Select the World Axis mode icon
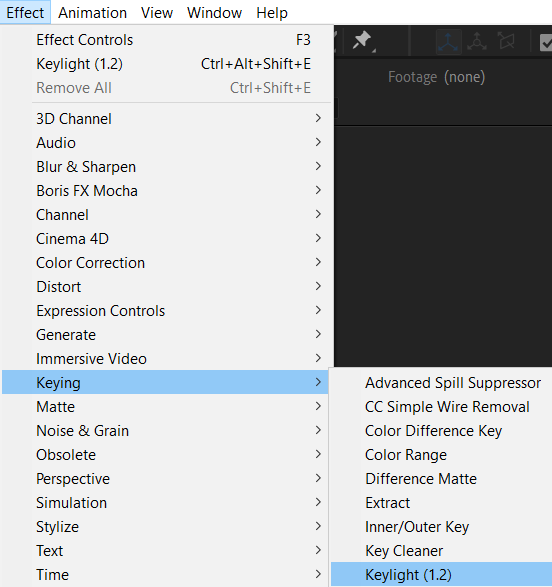552x587 pixels. 477,42
